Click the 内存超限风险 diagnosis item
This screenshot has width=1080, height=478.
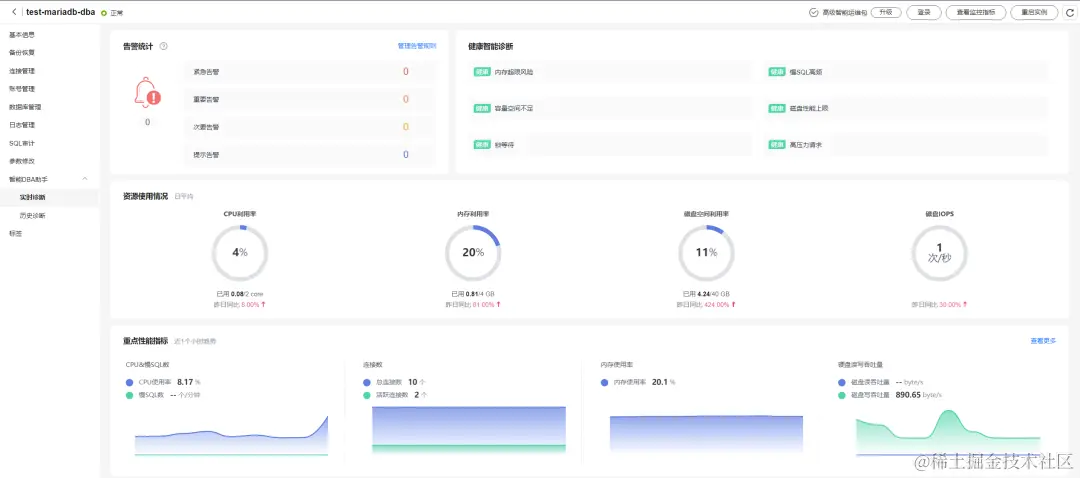tap(610, 72)
